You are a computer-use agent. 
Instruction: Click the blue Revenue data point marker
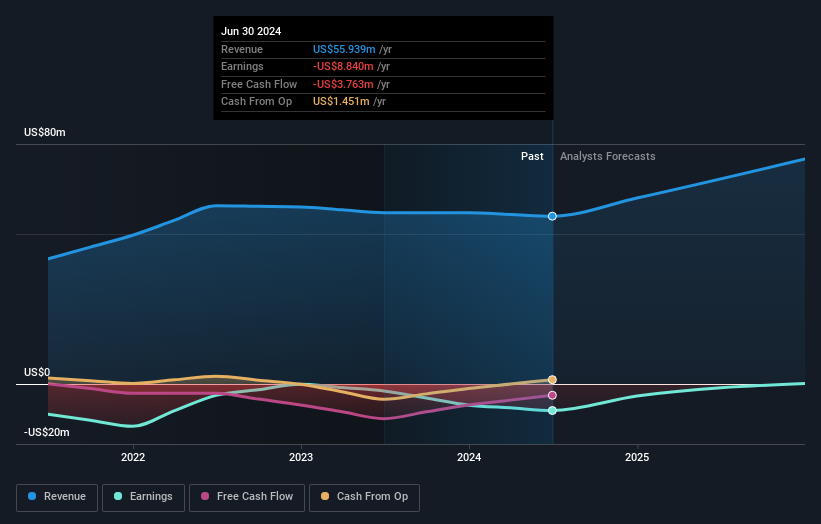point(552,216)
